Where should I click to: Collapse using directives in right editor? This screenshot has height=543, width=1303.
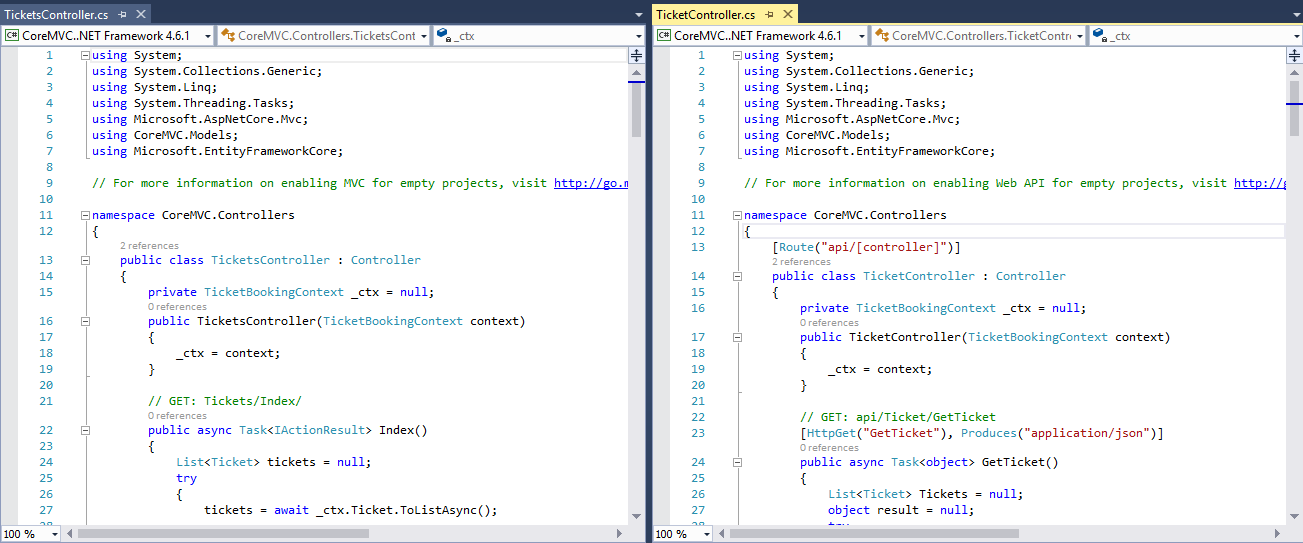click(x=737, y=55)
